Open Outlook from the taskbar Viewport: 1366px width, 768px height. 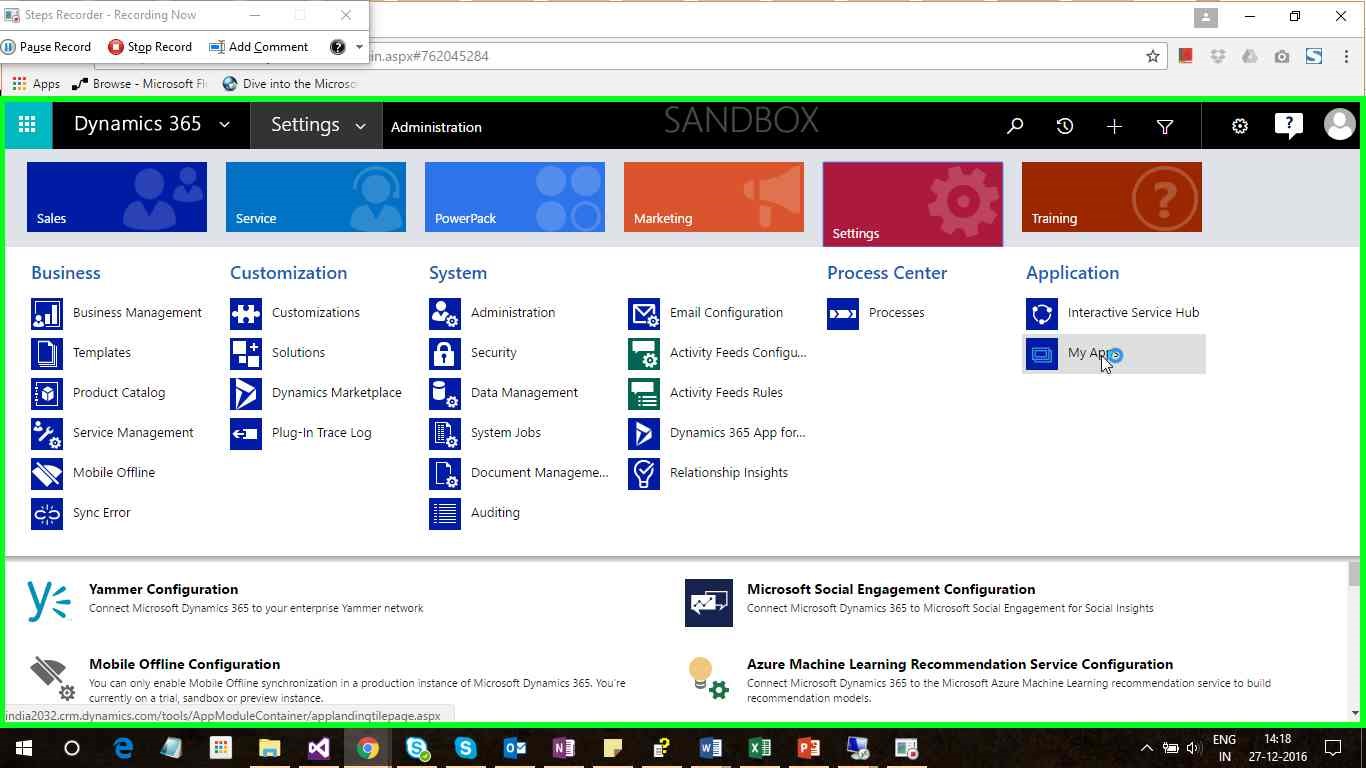pos(515,748)
